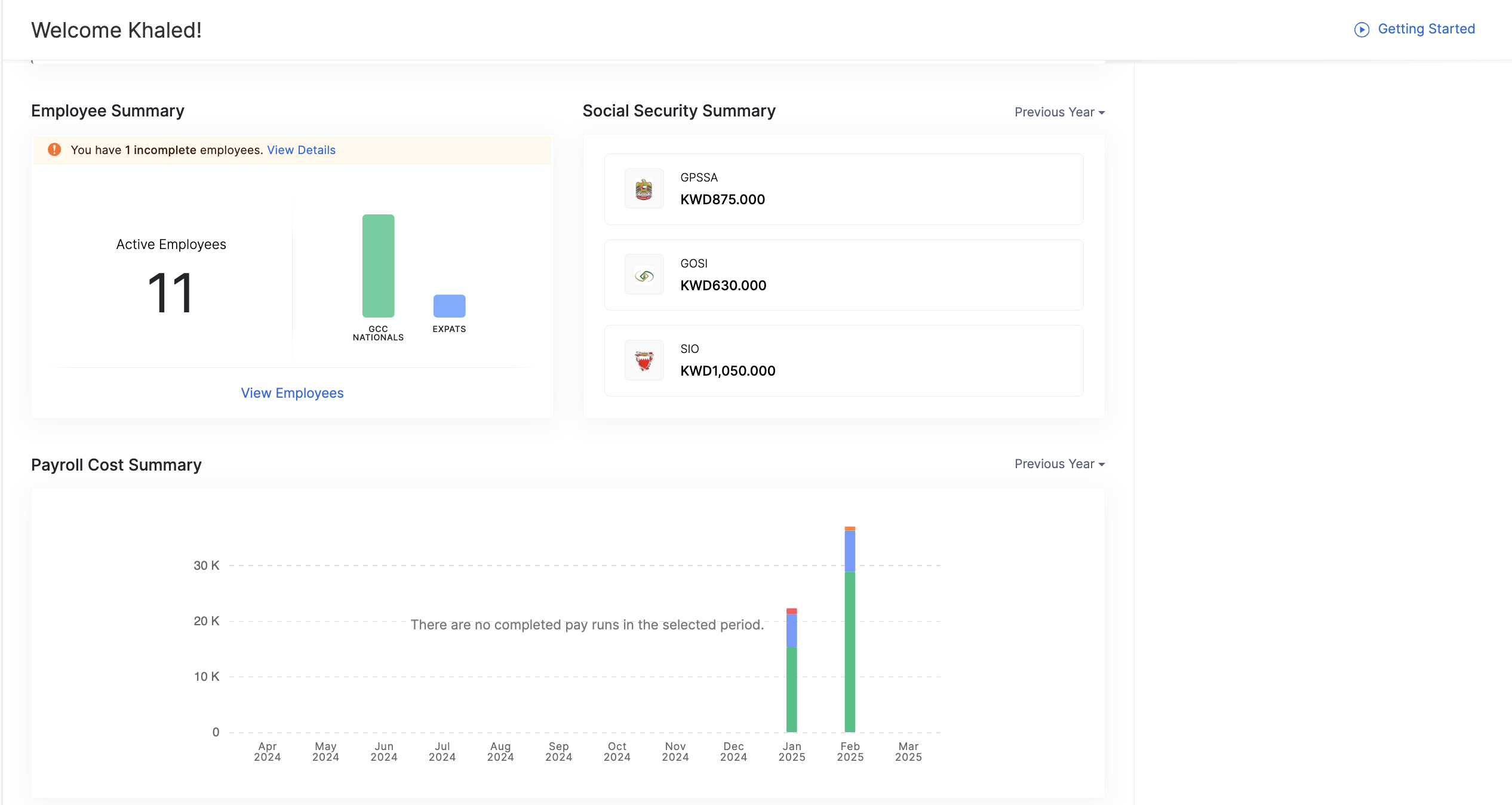This screenshot has width=1512, height=805.
Task: Click the orange incomplete-employees warning icon
Action: click(x=54, y=149)
